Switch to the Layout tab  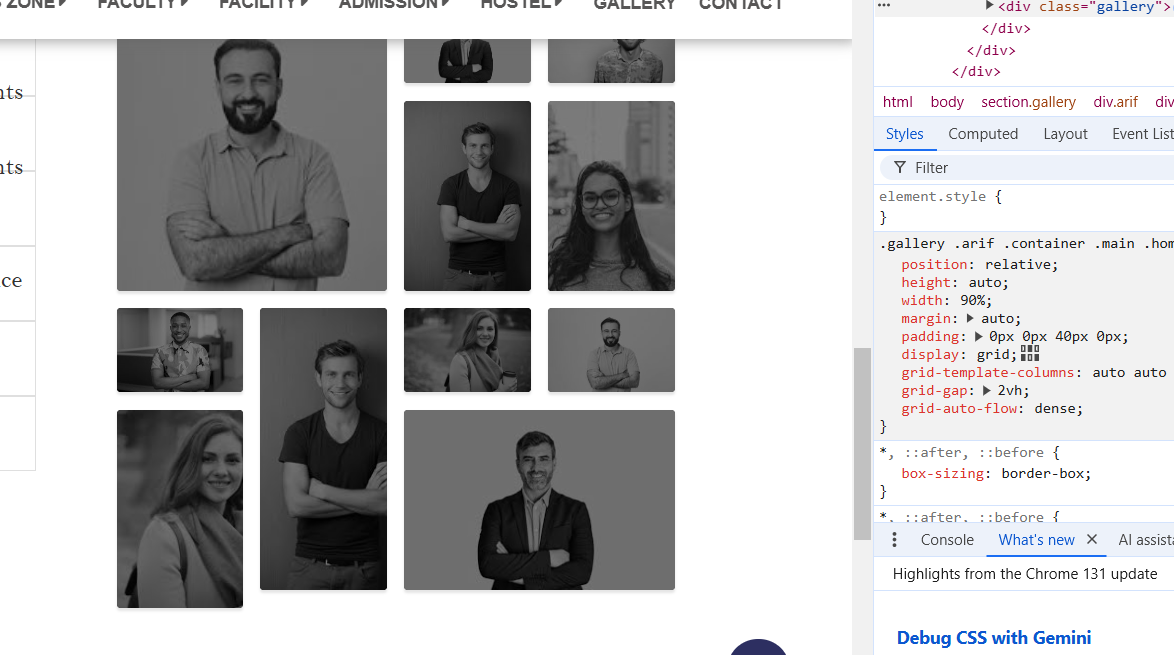pyautogui.click(x=1064, y=134)
